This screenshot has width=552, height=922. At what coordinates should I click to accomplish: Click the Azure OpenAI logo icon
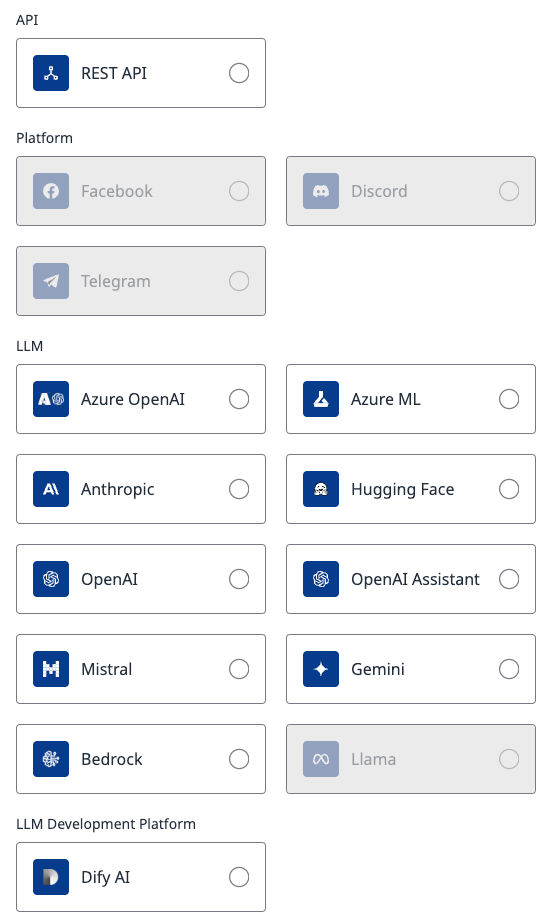(x=51, y=399)
